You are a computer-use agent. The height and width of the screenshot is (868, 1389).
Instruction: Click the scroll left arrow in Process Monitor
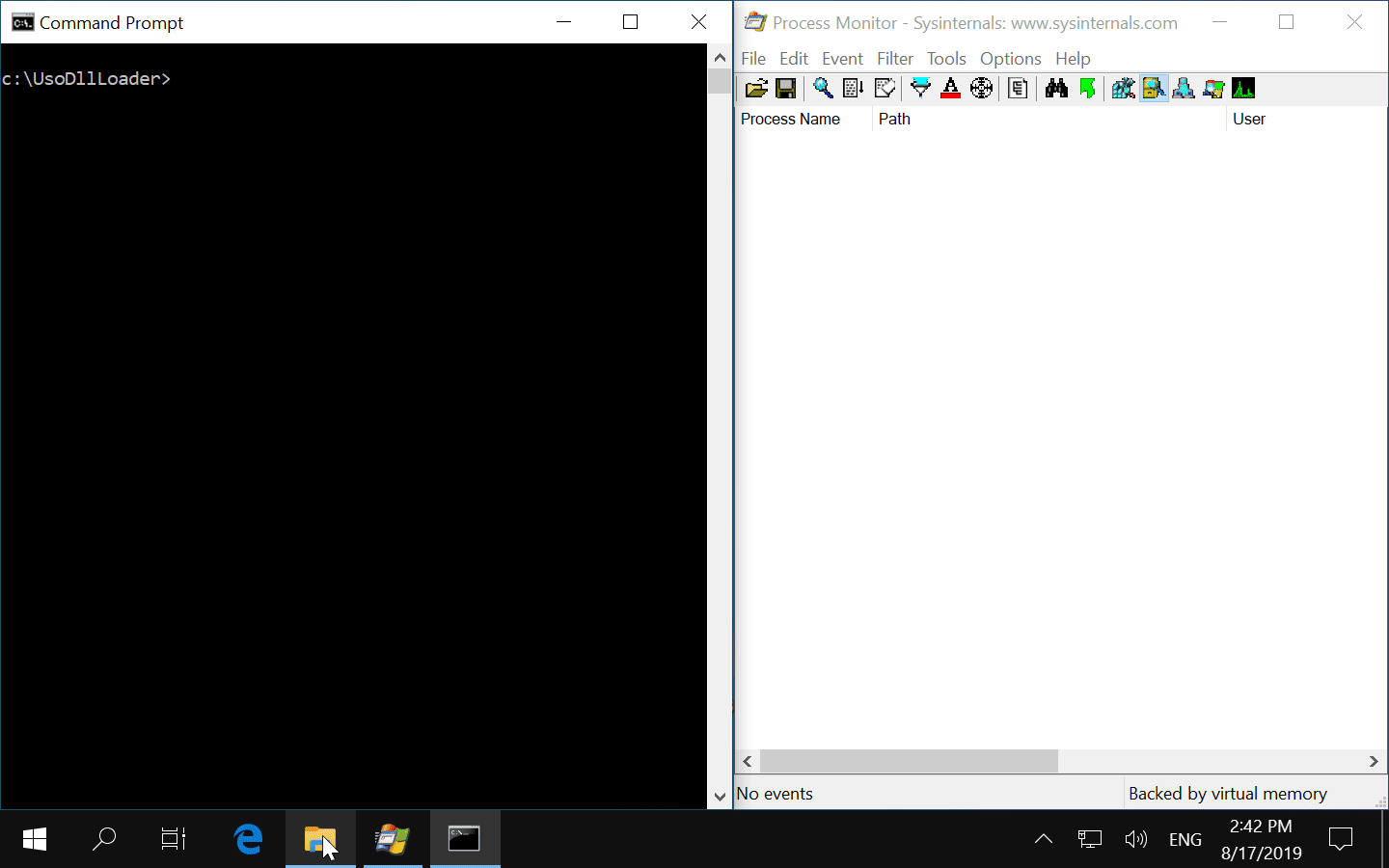point(748,762)
